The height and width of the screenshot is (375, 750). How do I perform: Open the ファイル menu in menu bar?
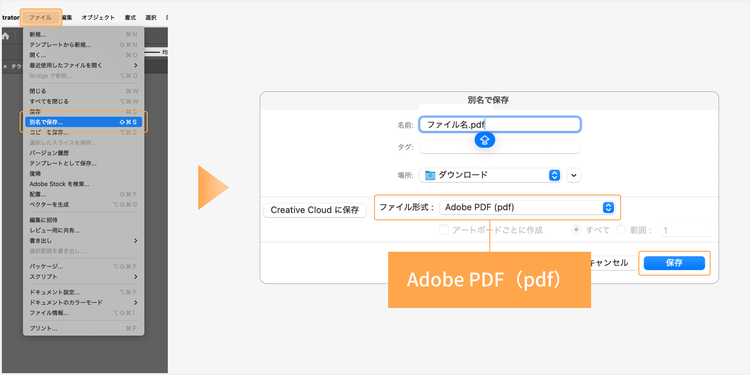(x=40, y=18)
